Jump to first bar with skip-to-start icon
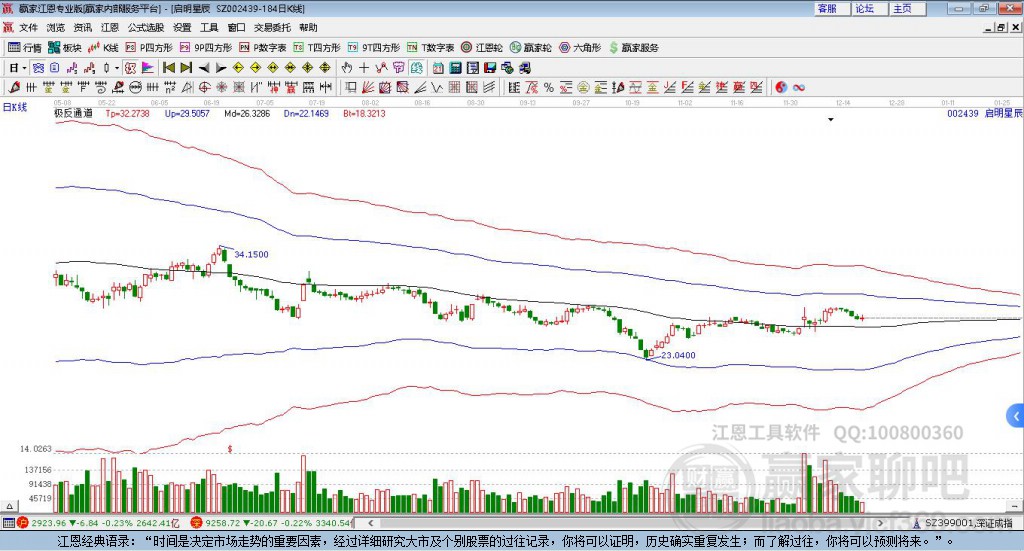The height and width of the screenshot is (551, 1024). tap(168, 67)
